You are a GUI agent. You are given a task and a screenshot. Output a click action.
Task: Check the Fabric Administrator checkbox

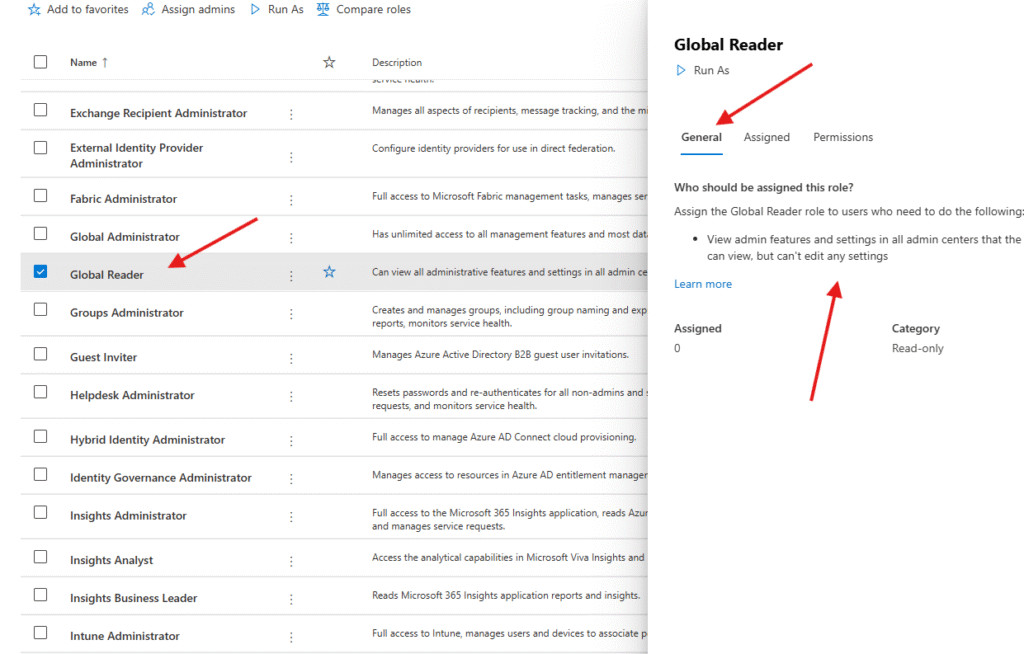41,196
